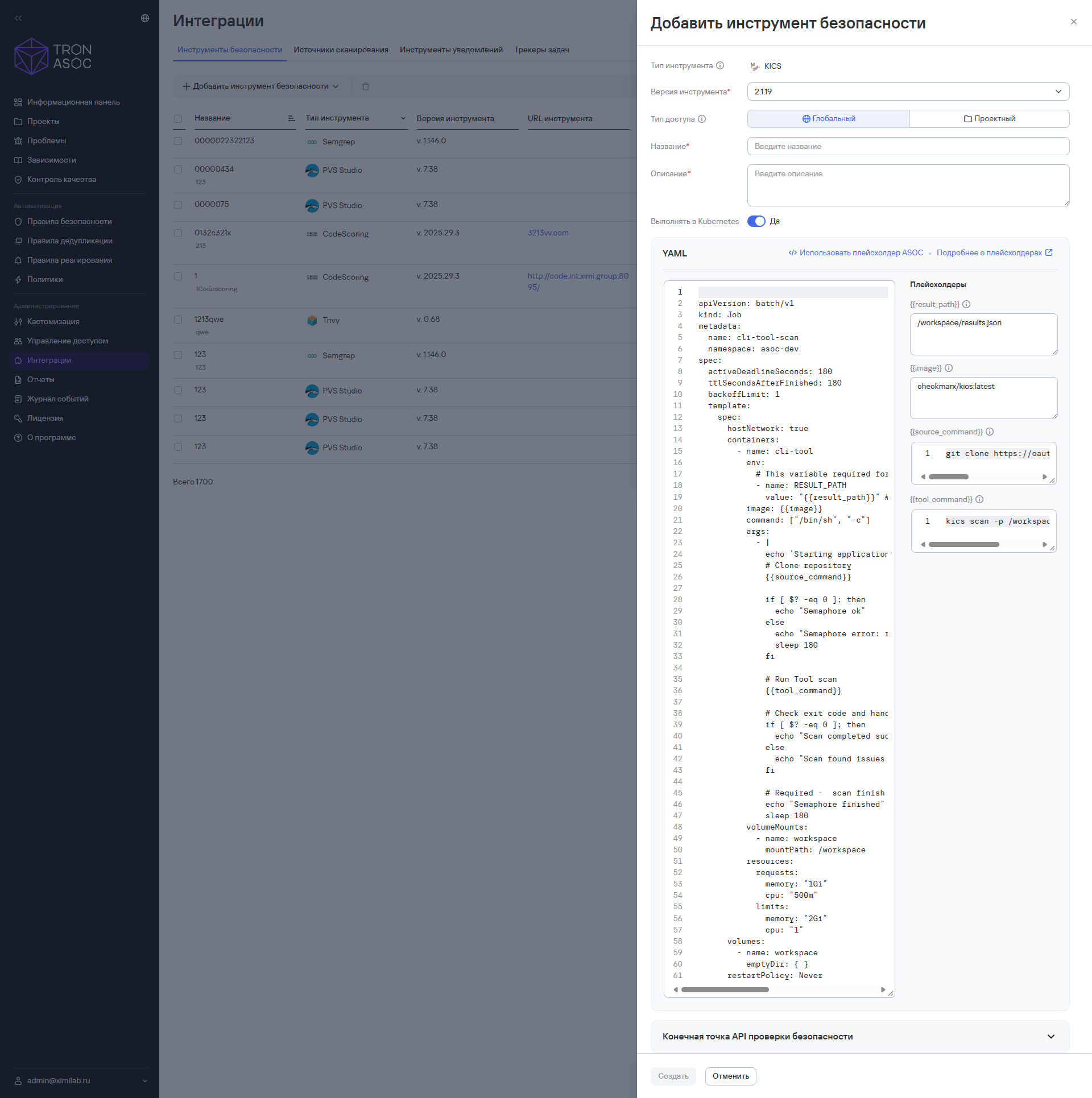Viewport: 1092px width, 1098px height.
Task: Go to Проекты section
Action: pos(43,122)
